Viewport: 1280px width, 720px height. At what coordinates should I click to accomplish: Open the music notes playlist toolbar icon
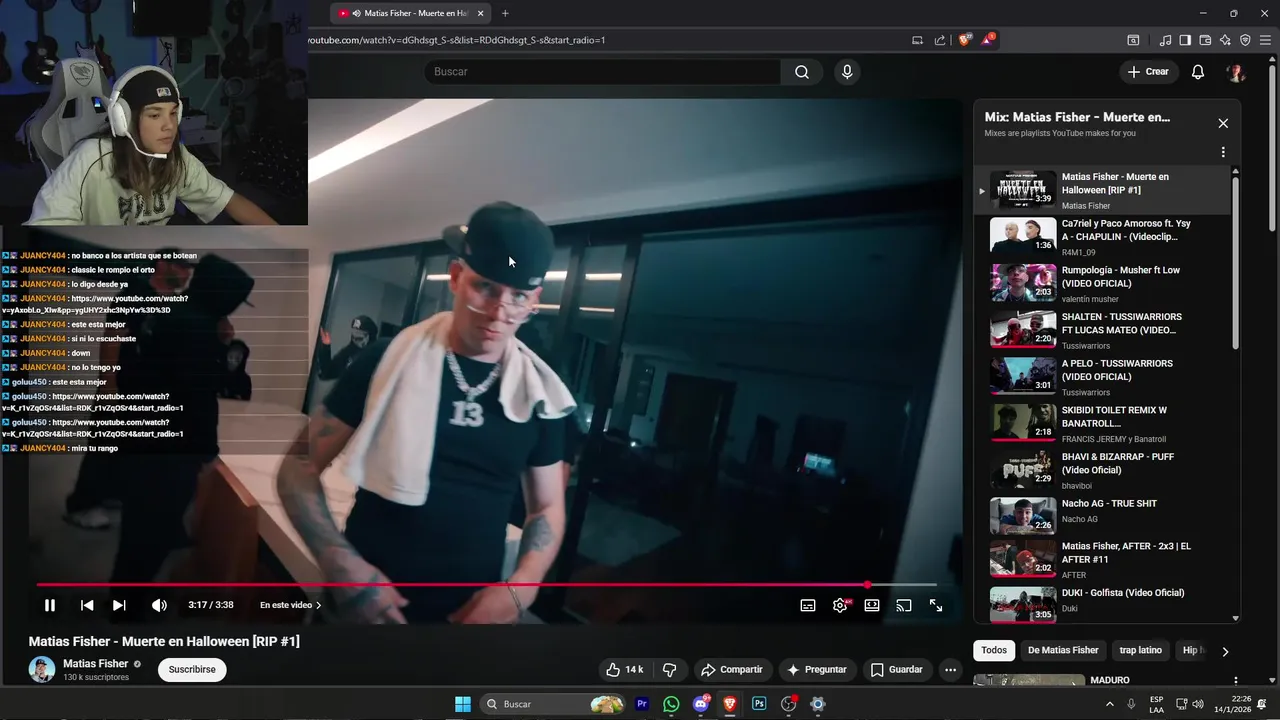tap(1165, 40)
